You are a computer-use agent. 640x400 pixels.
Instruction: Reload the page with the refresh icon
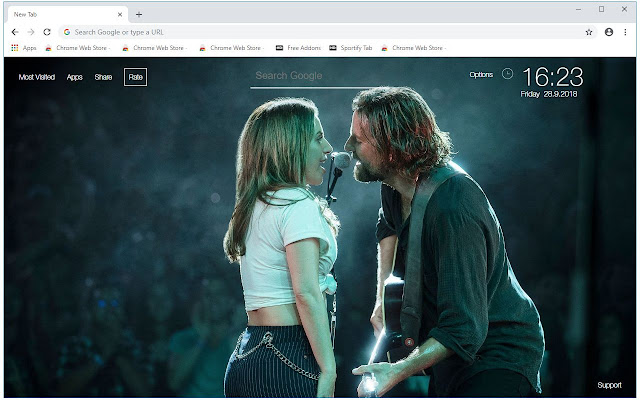(47, 32)
